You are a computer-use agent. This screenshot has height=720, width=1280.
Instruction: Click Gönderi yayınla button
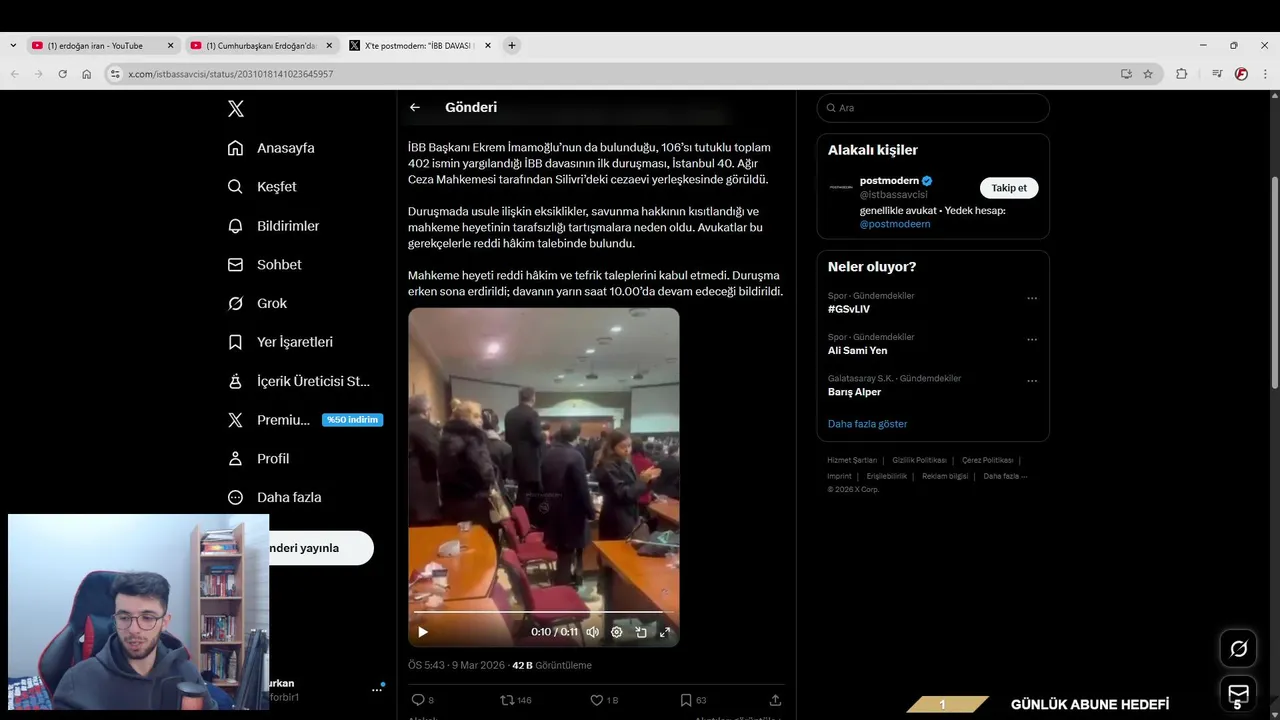click(x=320, y=548)
